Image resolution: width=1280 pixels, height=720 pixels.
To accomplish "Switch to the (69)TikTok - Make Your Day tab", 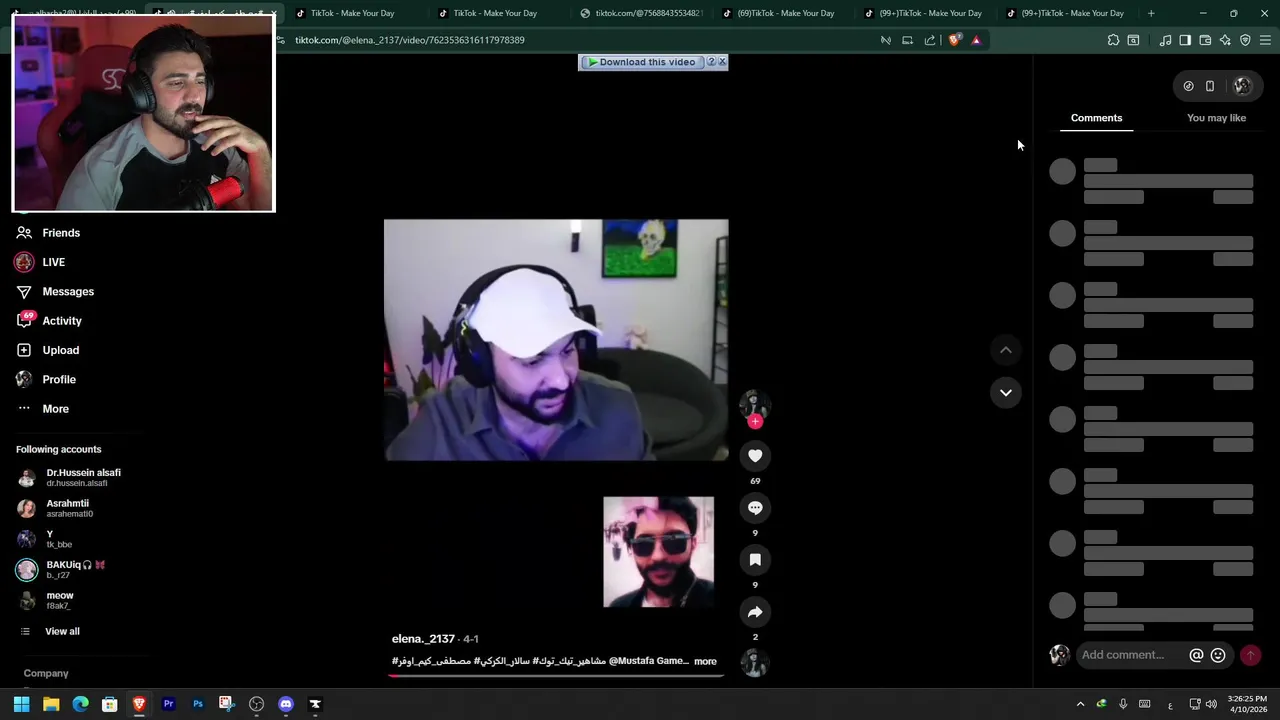I will point(785,13).
